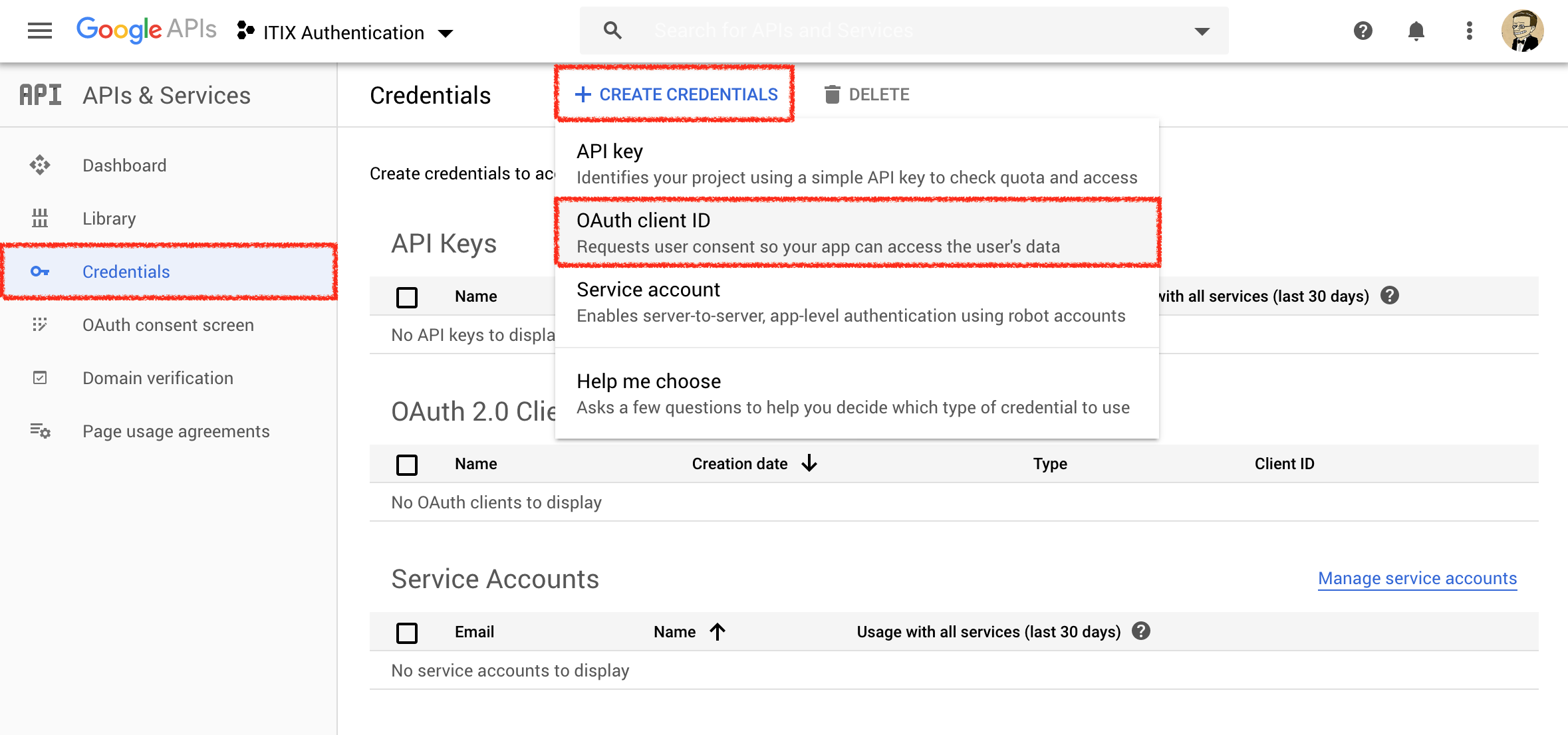Click the Dashboard sidebar icon
Image resolution: width=1568 pixels, height=735 pixels.
pyautogui.click(x=40, y=165)
